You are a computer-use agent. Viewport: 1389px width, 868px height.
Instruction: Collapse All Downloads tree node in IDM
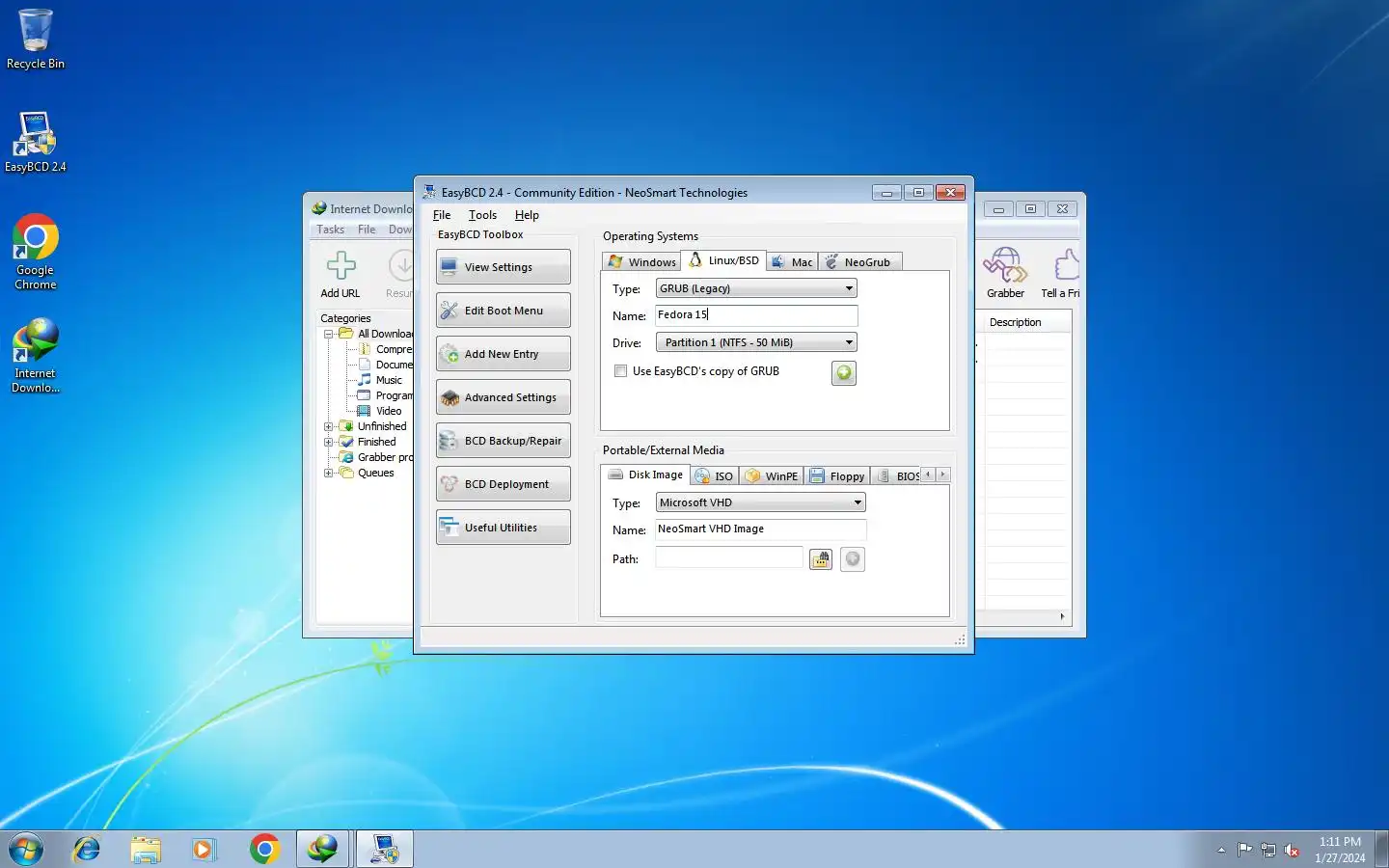(328, 334)
